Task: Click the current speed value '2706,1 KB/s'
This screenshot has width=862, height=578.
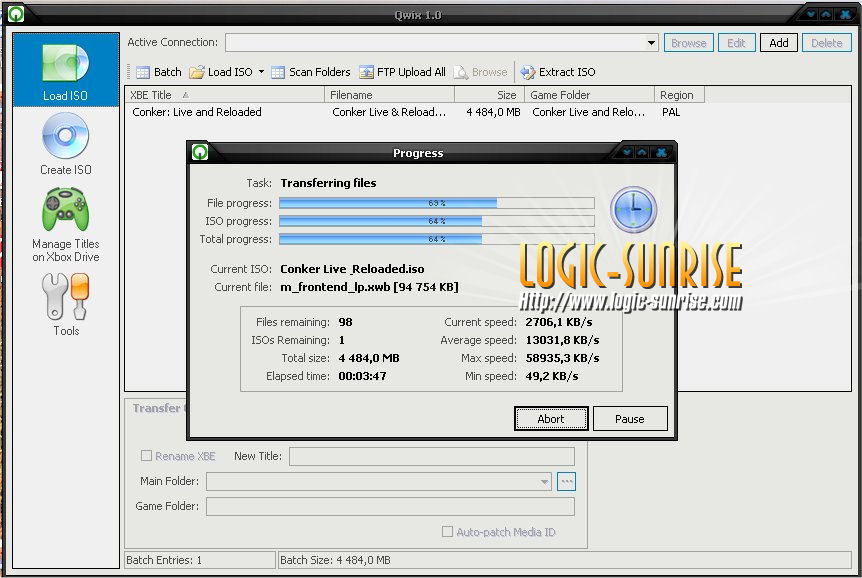Action: click(559, 322)
